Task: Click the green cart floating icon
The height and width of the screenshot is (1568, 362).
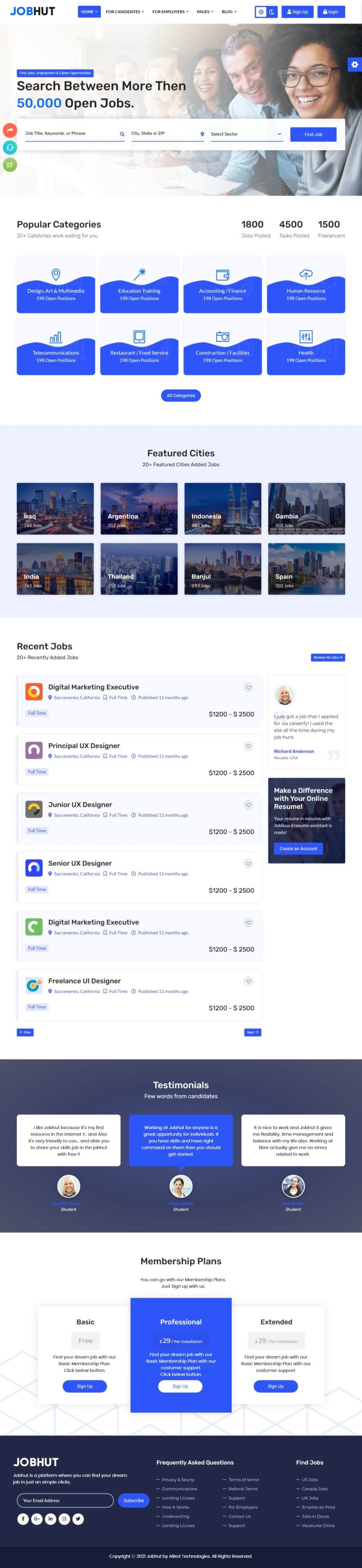Action: tap(10, 165)
